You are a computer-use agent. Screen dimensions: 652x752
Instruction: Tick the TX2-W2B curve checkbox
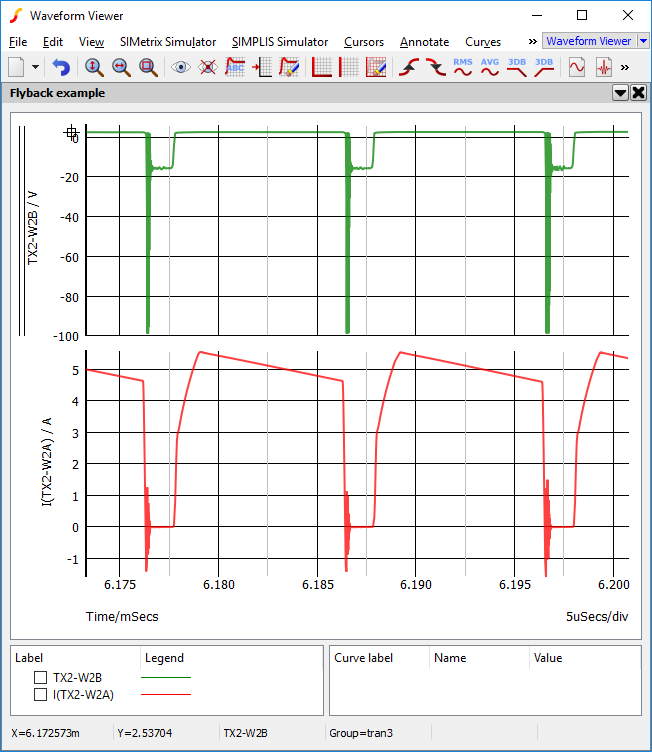(x=41, y=677)
